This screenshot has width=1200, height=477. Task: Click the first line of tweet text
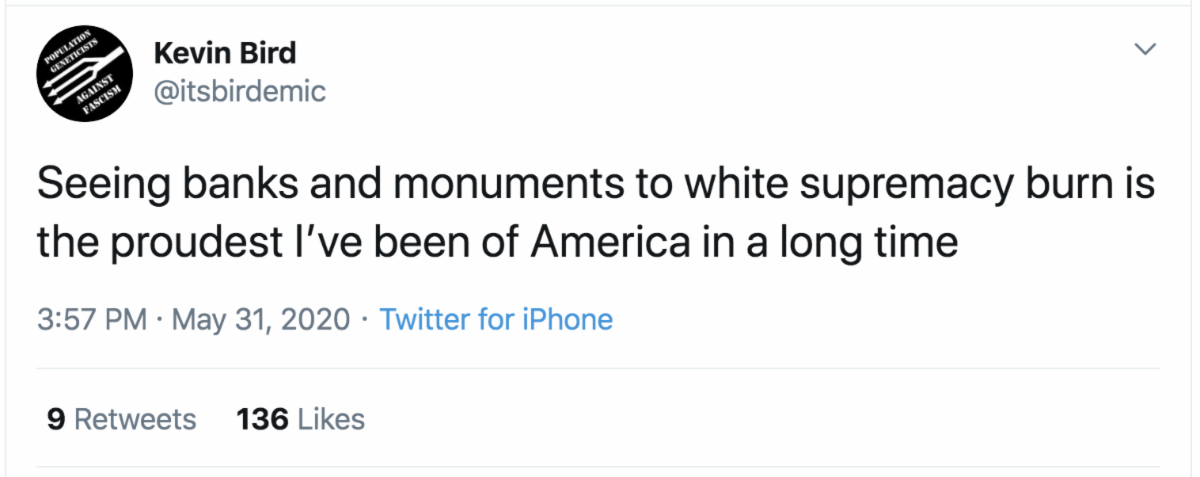(x=596, y=187)
